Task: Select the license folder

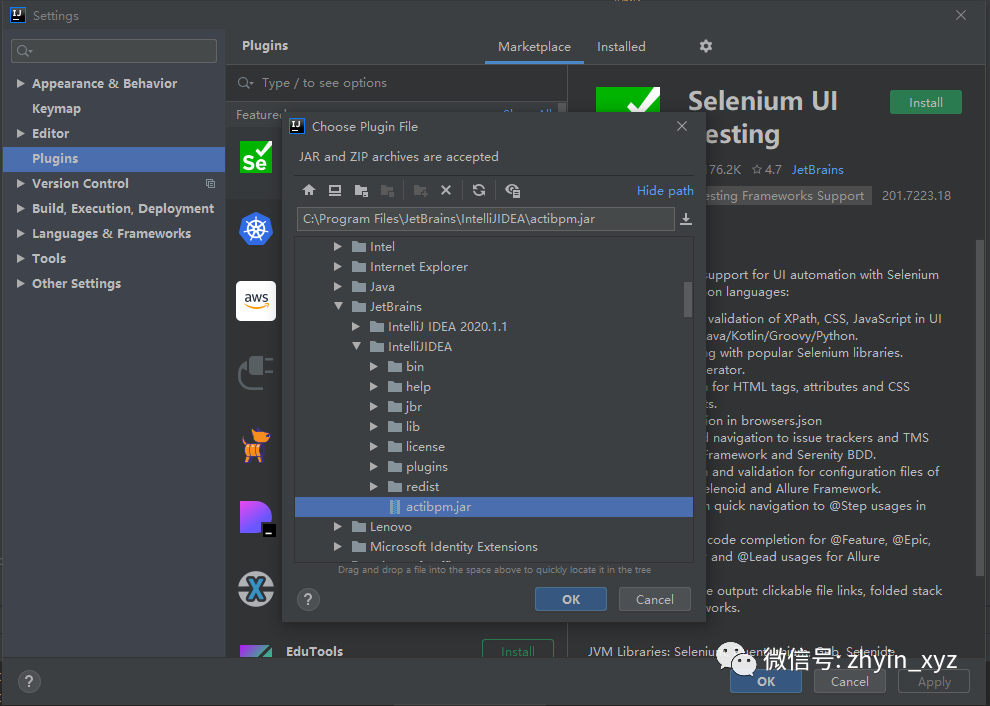Action: coord(425,446)
